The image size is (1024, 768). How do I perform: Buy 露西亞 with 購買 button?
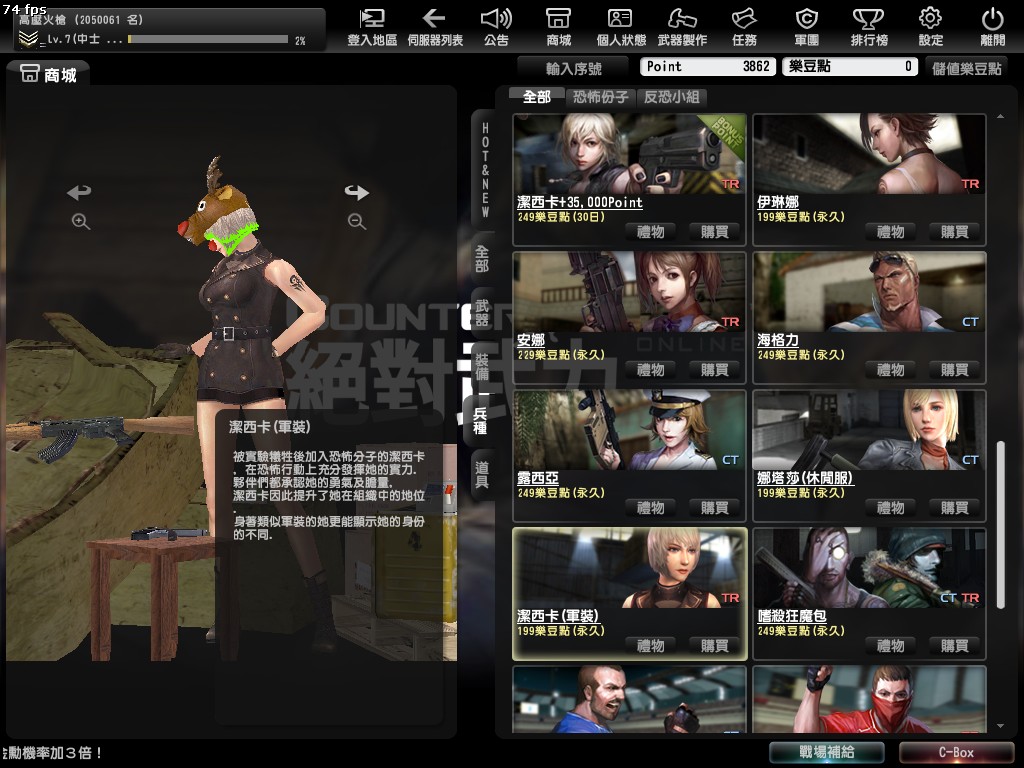[x=714, y=508]
